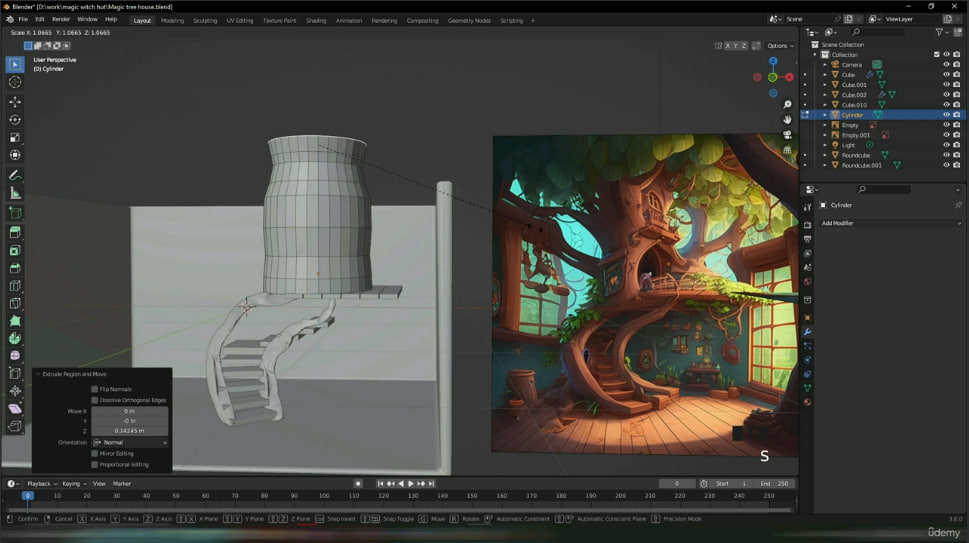This screenshot has width=969, height=543.
Task: Select the Extrude Region tool
Action: (x=15, y=232)
